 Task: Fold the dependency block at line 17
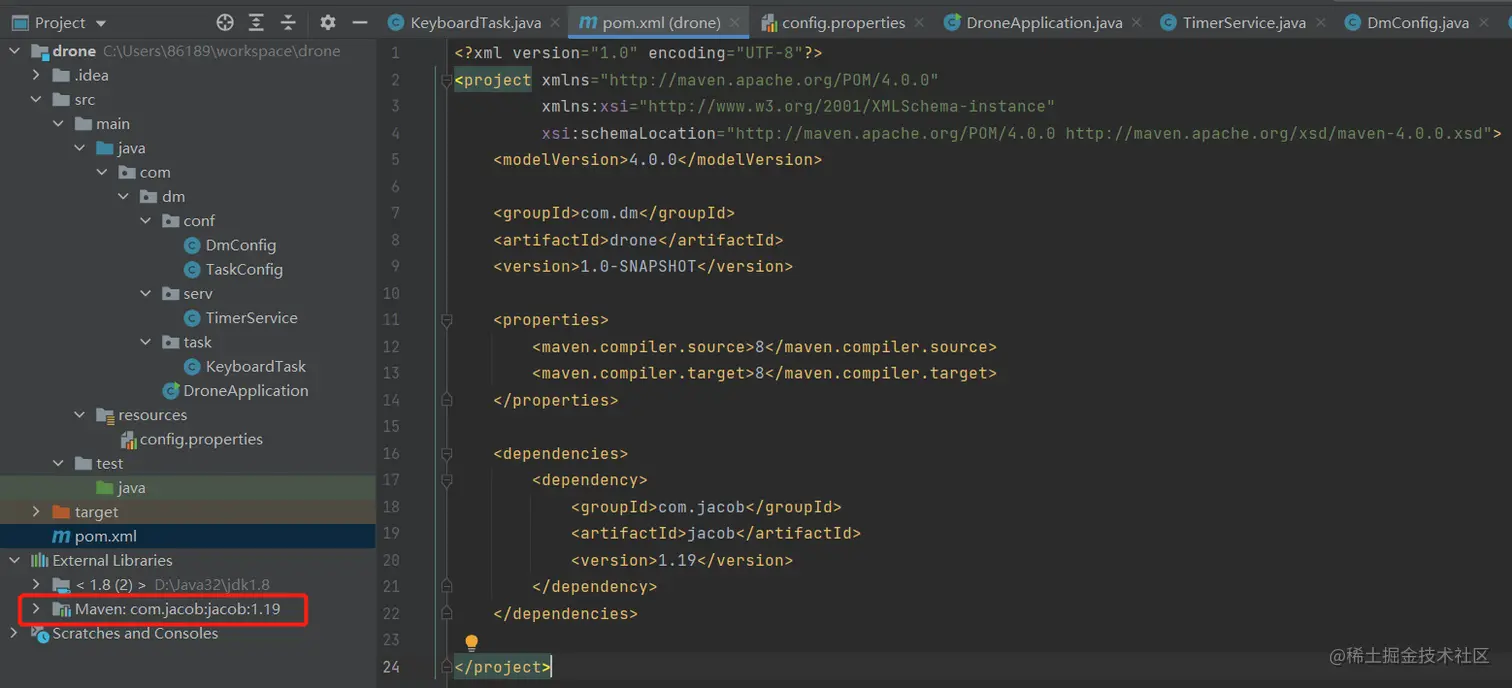[x=447, y=480]
